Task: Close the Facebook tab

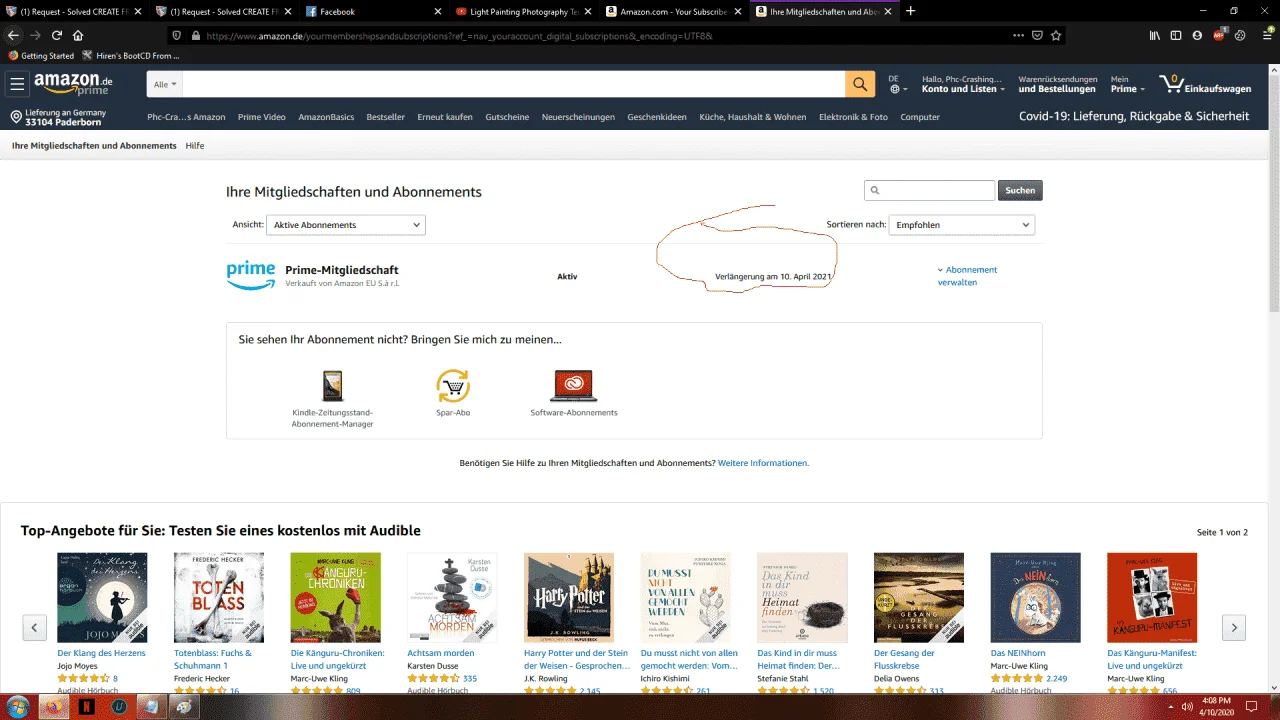Action: pos(438,11)
